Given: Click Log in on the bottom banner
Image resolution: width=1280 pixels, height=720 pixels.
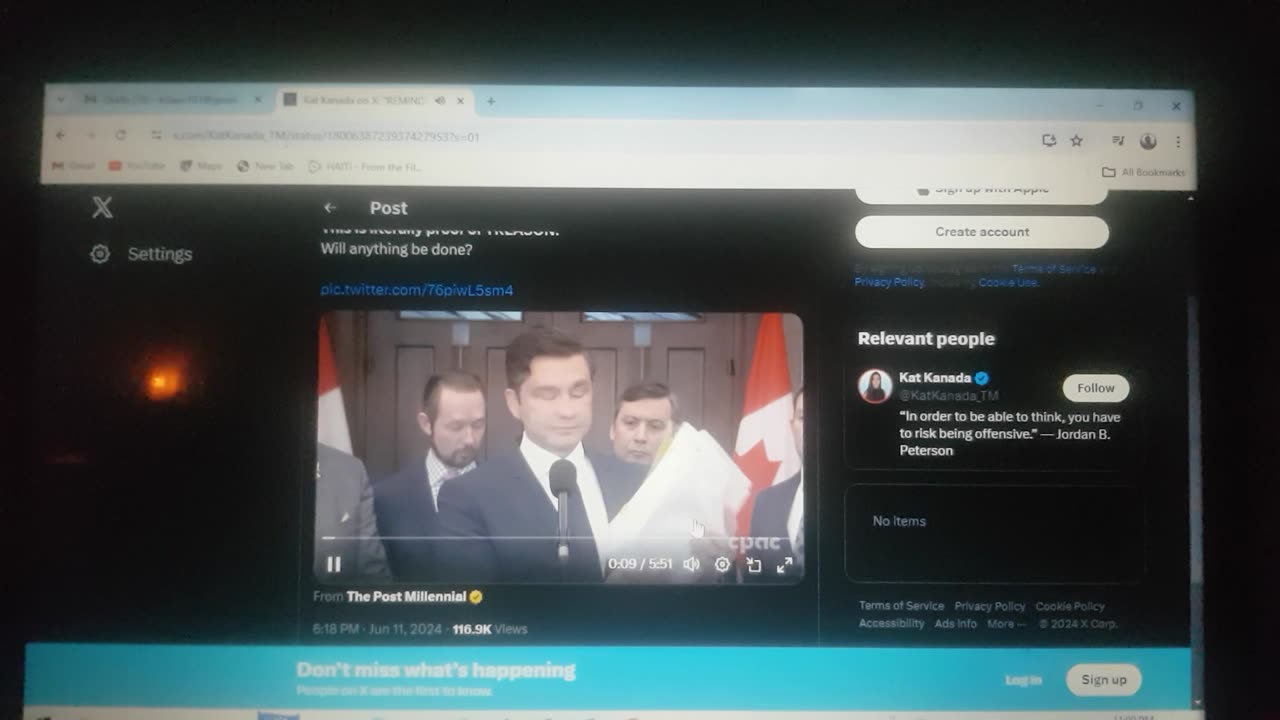Looking at the screenshot, I should 1023,680.
